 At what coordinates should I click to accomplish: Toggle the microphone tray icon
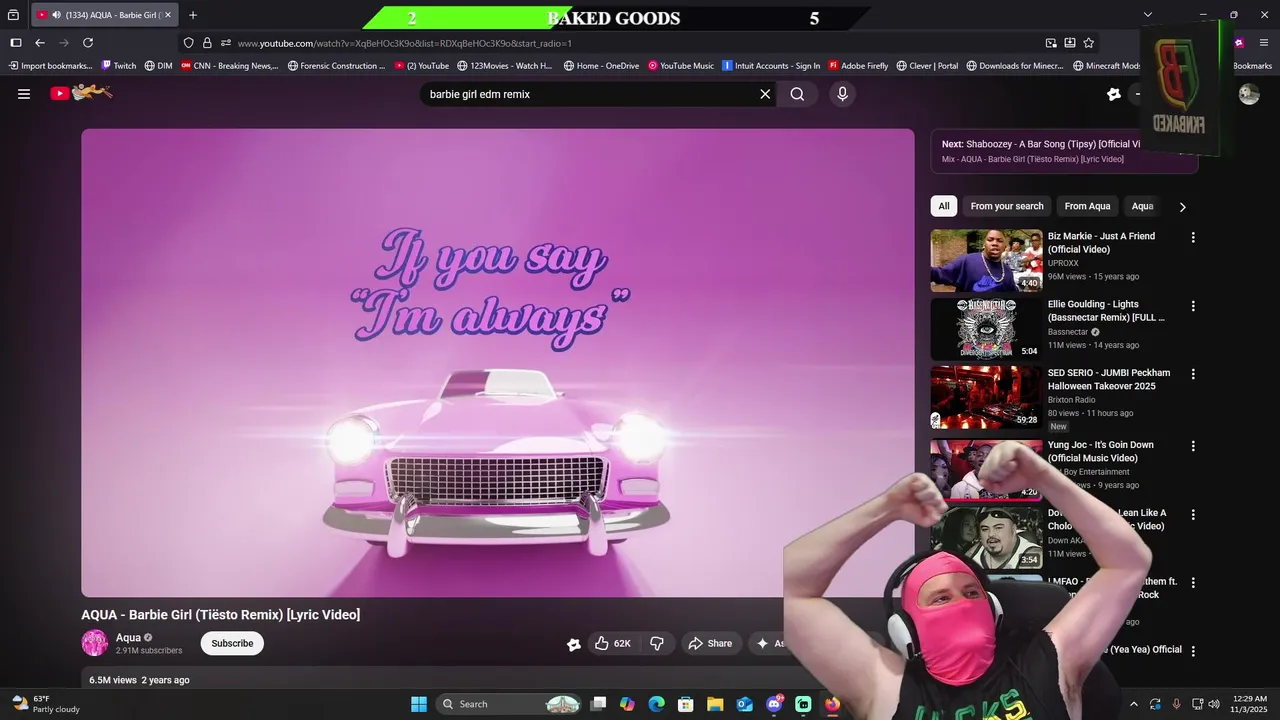(1176, 704)
